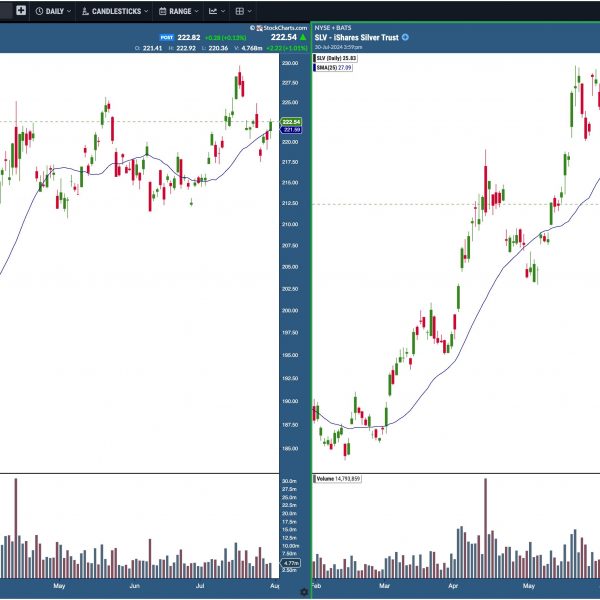Click the green 222.54 price marker on axis
The width and height of the screenshot is (600, 600).
click(291, 122)
